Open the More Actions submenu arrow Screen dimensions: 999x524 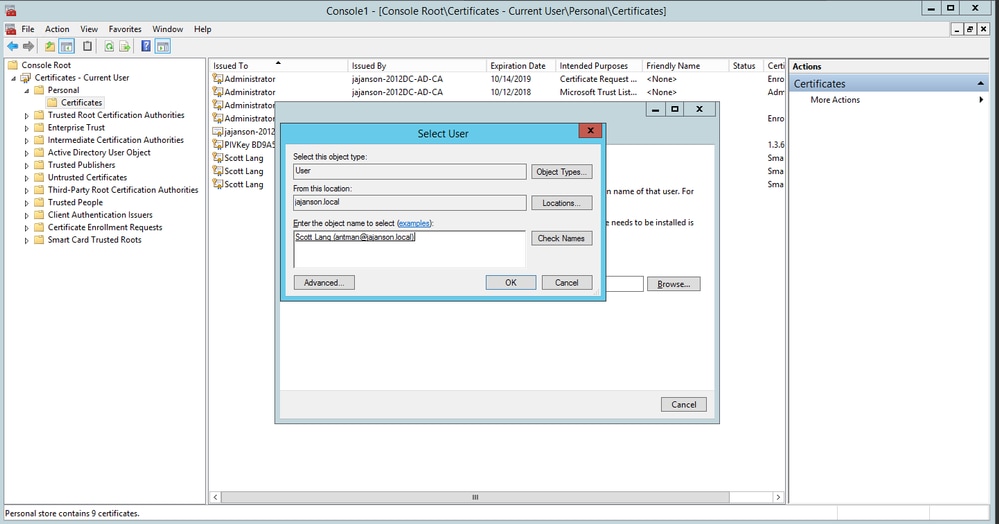981,99
